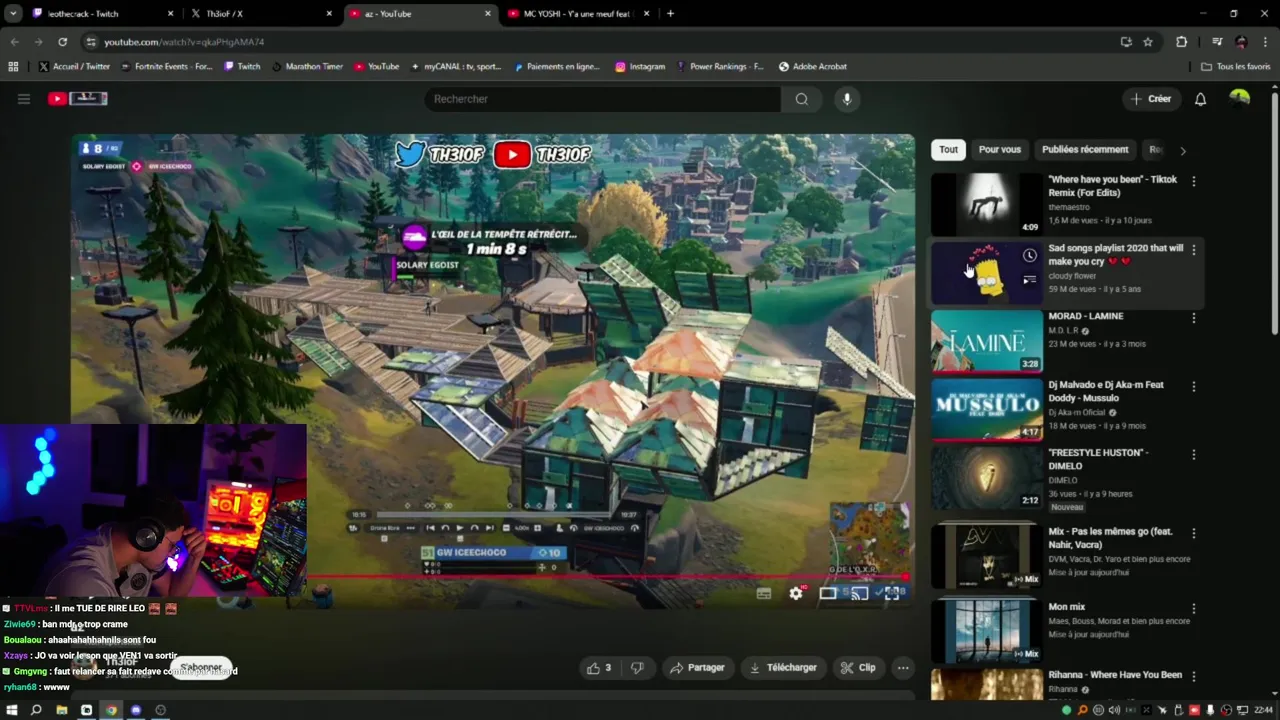Viewport: 1280px width, 720px height.
Task: Show more filter chips with the arrow
Action: (1182, 150)
